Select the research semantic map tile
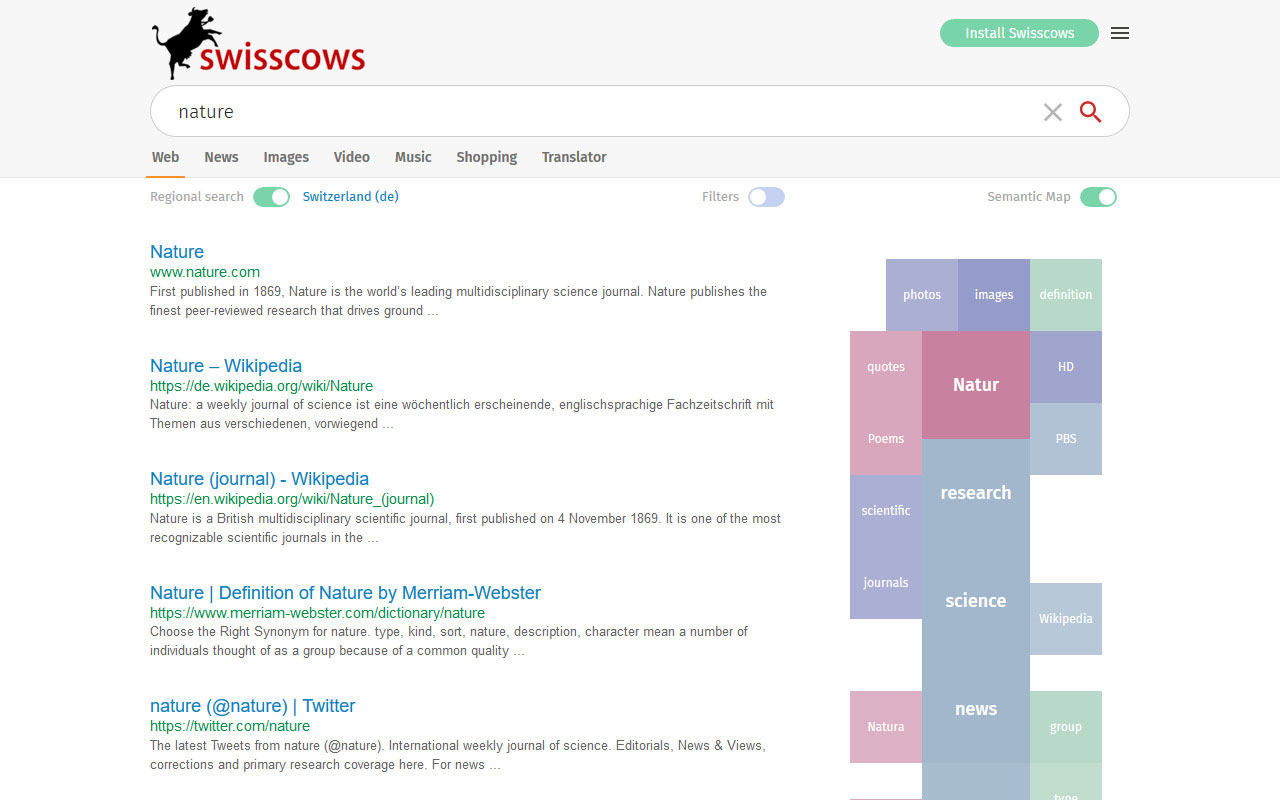The width and height of the screenshot is (1280, 800). 976,493
